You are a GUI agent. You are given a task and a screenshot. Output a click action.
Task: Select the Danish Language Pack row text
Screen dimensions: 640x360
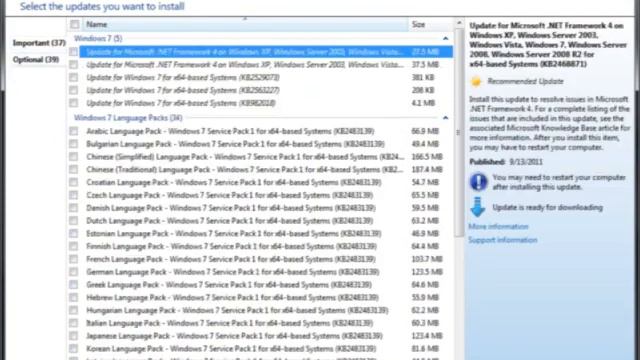[231, 208]
